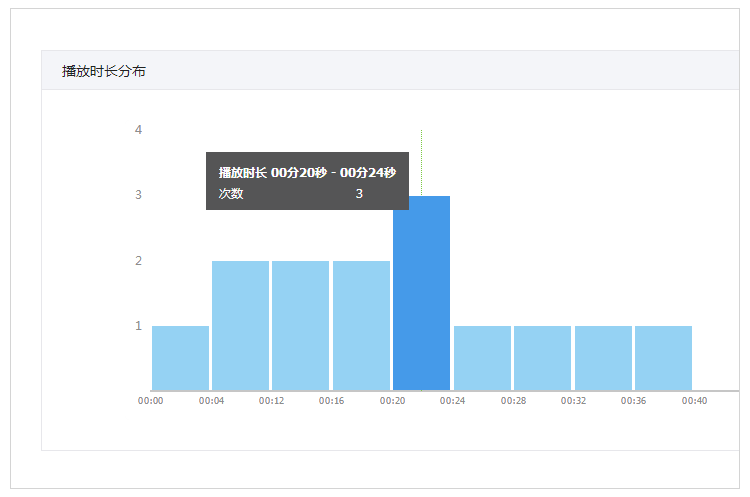Select the bar between 00:24 and 00:28
The image size is (750, 497).
click(x=482, y=358)
